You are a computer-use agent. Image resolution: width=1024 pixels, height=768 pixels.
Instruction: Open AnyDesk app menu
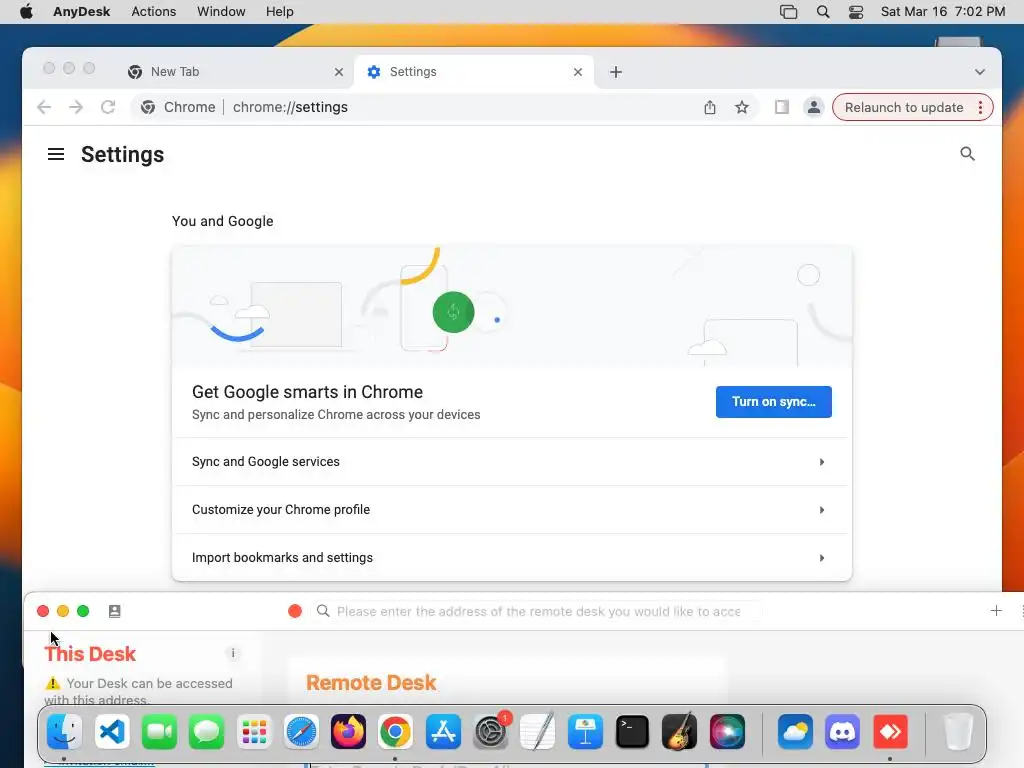point(82,12)
